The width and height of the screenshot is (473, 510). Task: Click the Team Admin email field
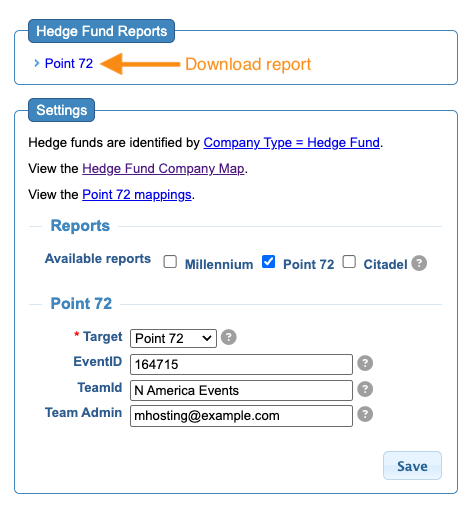pyautogui.click(x=241, y=416)
